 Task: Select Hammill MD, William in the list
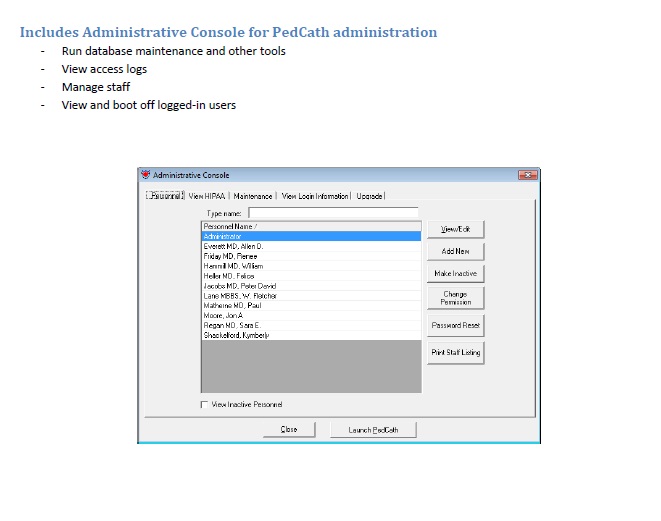(312, 266)
